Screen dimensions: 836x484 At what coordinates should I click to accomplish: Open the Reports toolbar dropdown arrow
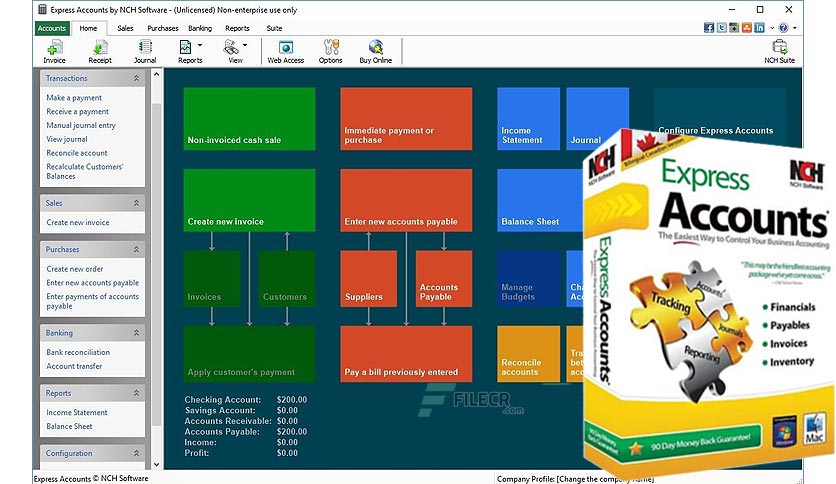(200, 45)
